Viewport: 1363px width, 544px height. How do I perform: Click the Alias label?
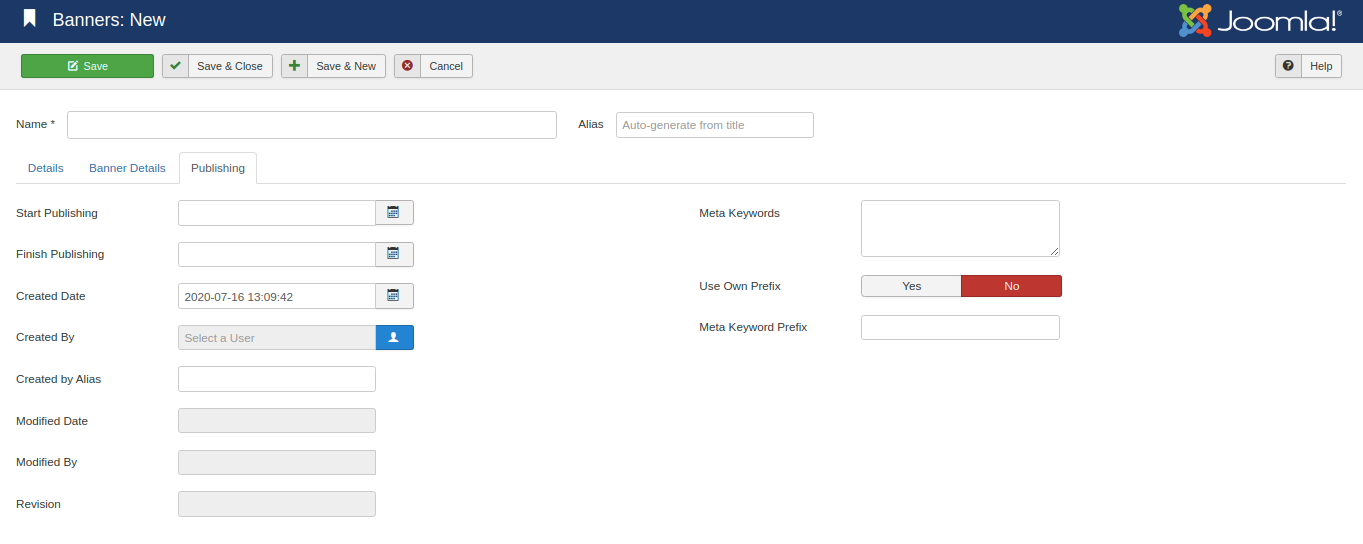click(x=591, y=124)
